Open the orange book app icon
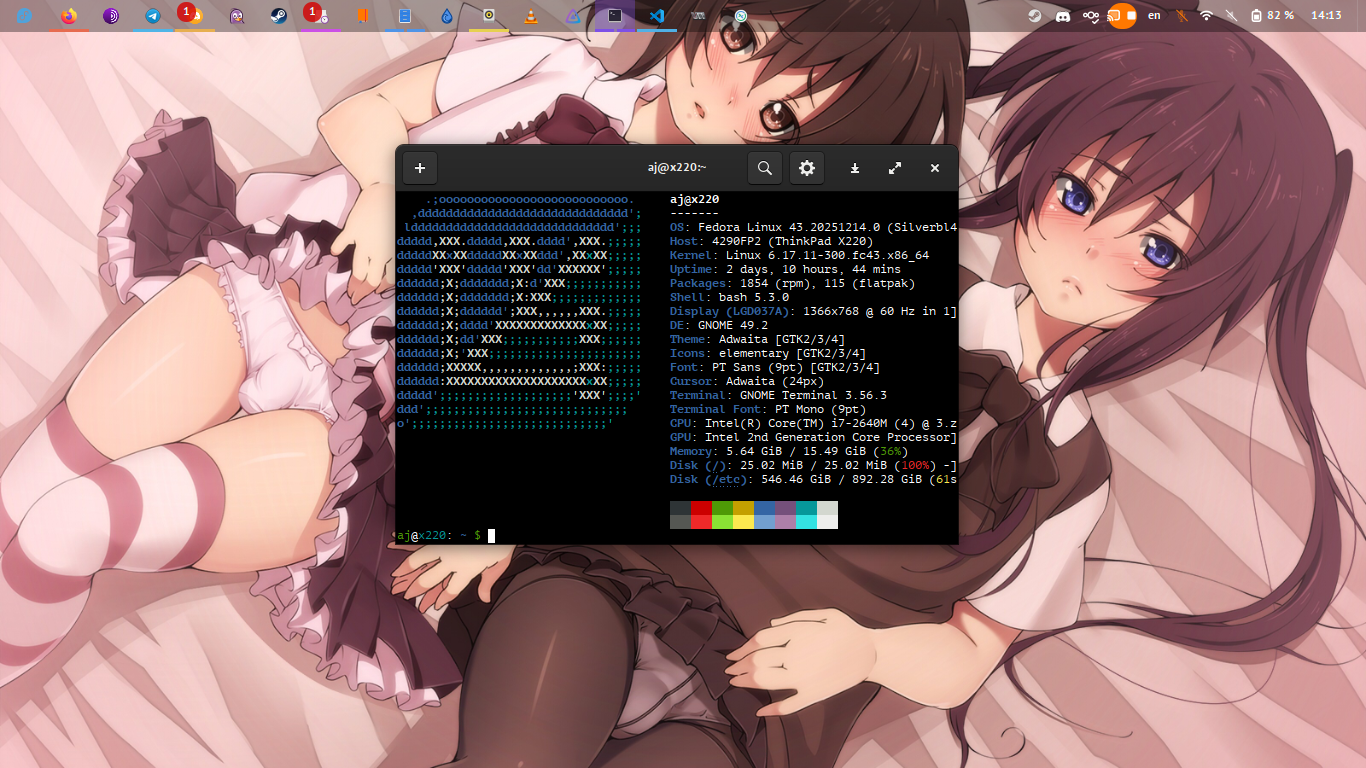The image size is (1366, 768). click(x=362, y=16)
